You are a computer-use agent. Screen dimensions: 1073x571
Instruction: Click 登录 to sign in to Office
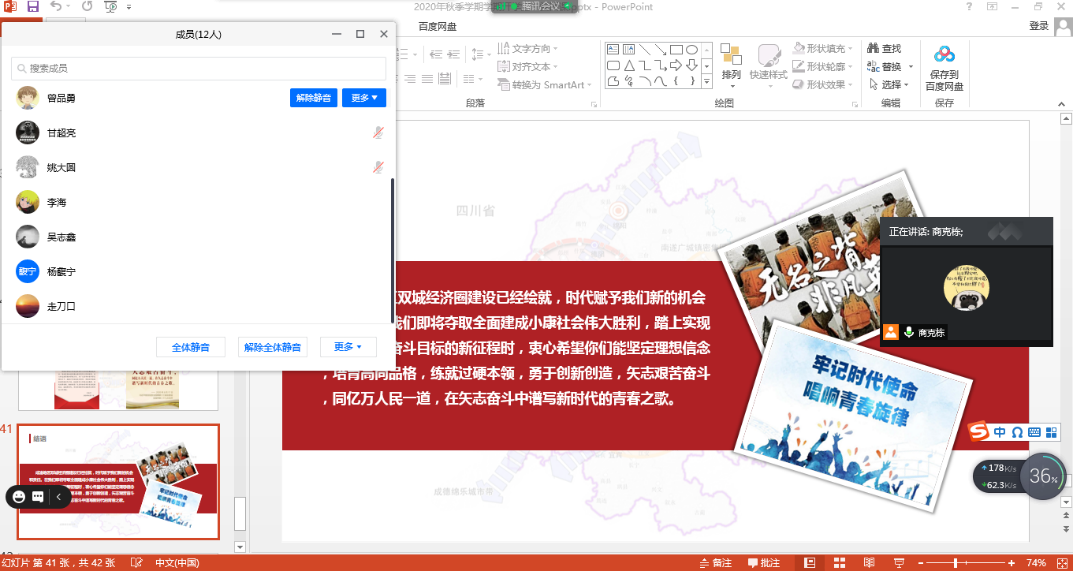pos(1038,26)
